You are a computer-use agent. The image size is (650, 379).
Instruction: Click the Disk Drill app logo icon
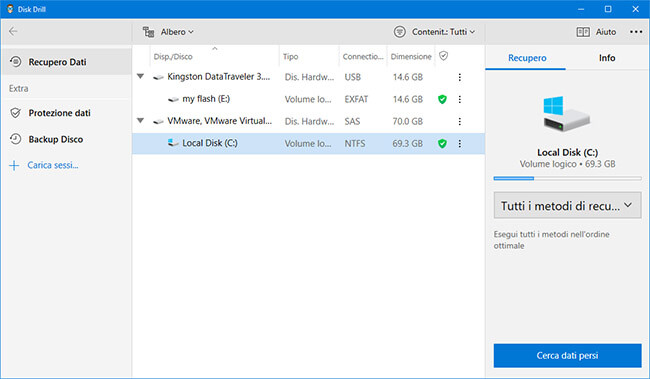pos(10,9)
